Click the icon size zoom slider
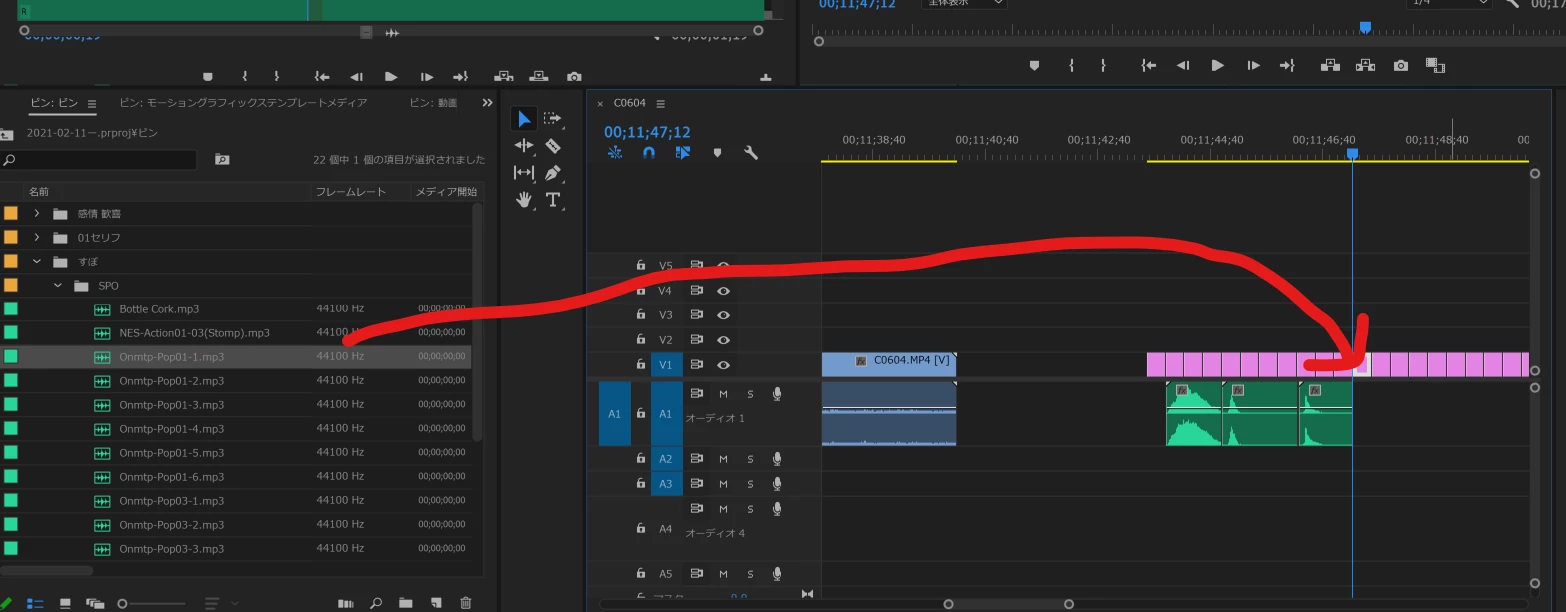This screenshot has height=612, width=1566. click(153, 603)
